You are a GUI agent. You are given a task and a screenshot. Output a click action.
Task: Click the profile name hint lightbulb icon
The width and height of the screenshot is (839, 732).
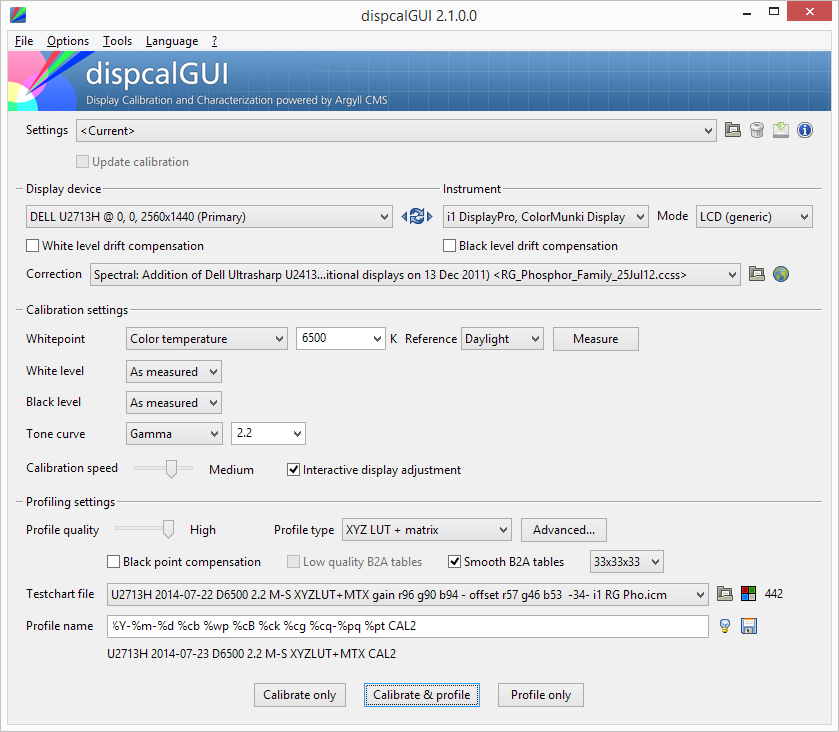[x=724, y=626]
